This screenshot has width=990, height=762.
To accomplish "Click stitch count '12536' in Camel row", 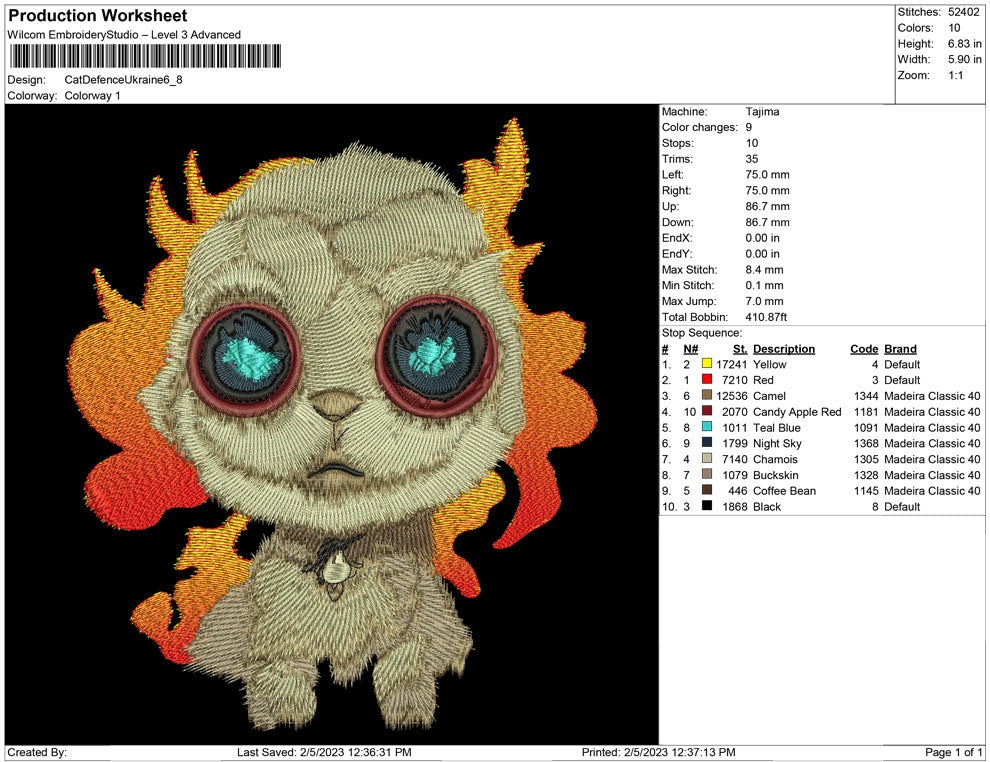I will tap(731, 396).
